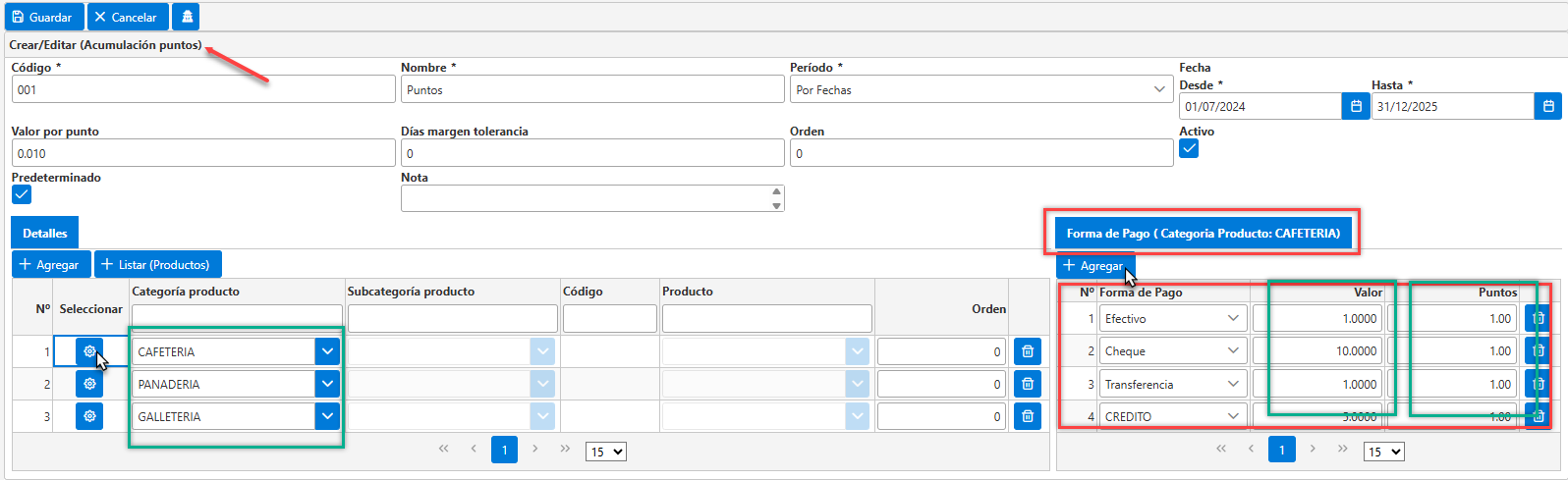Open the Forma de Pago CAFETERIA tab
The width and height of the screenshot is (1568, 480).
tap(1204, 234)
